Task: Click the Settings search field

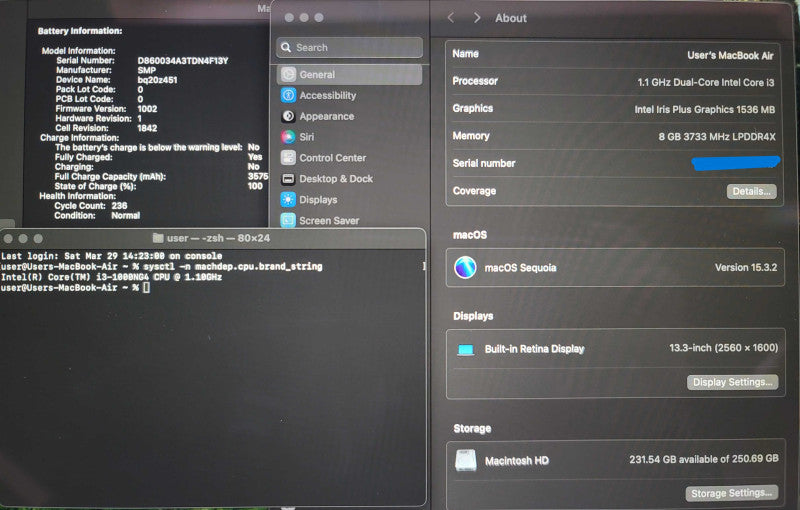Action: (x=349, y=47)
